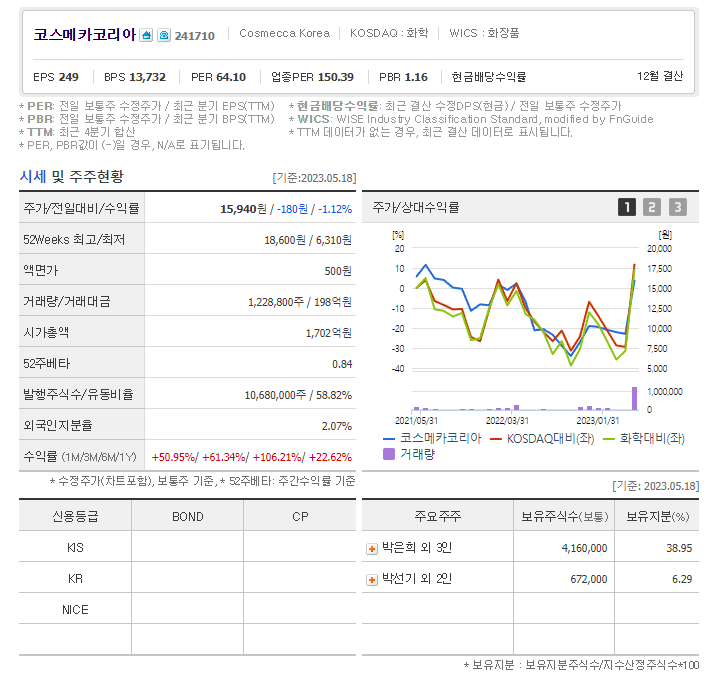This screenshot has width=712, height=677.
Task: Click the 1M return +50.95%
Action: click(173, 457)
